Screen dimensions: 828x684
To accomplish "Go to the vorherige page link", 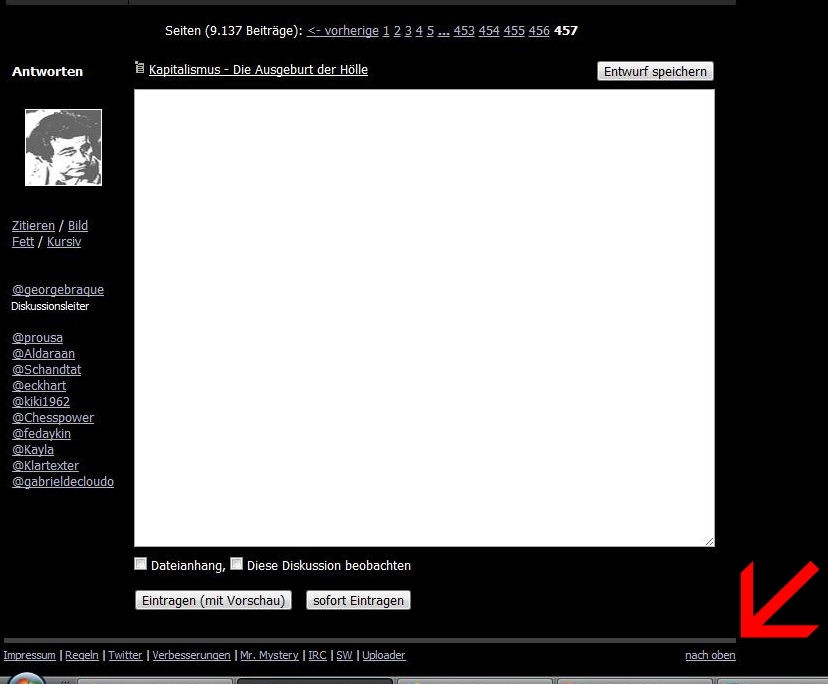I will click(343, 31).
